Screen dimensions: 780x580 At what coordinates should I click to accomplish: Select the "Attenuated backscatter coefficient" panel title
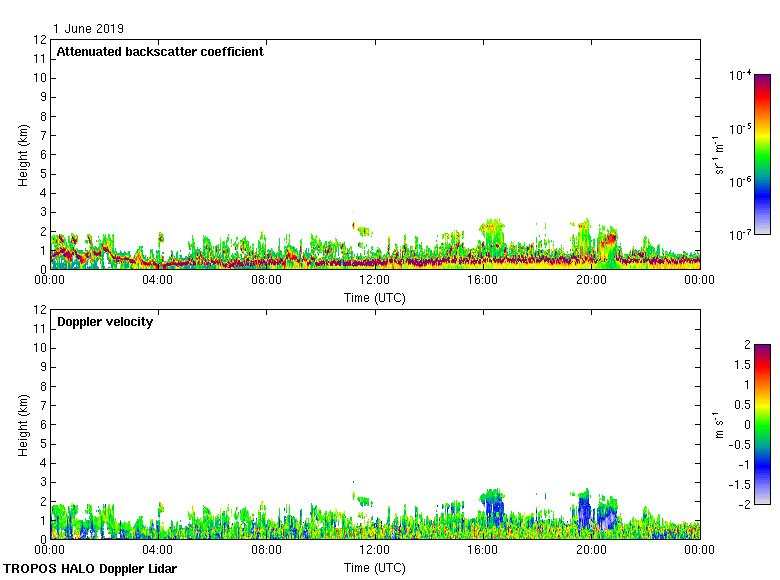tap(160, 52)
